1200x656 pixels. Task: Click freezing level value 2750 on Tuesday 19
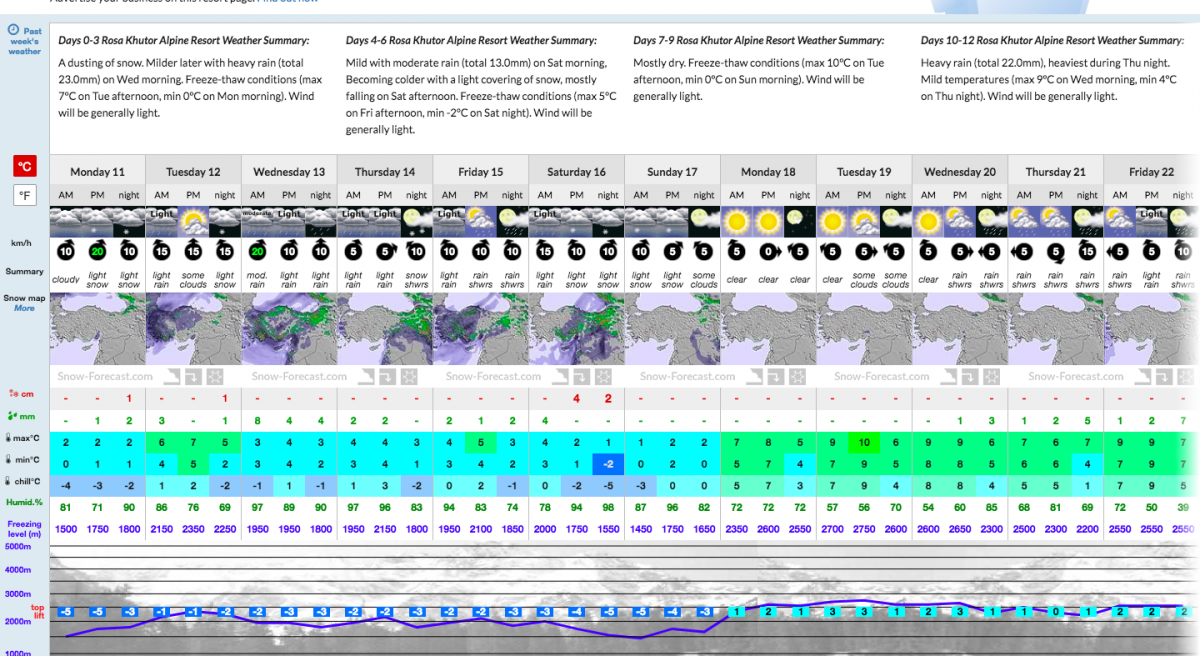coord(864,528)
